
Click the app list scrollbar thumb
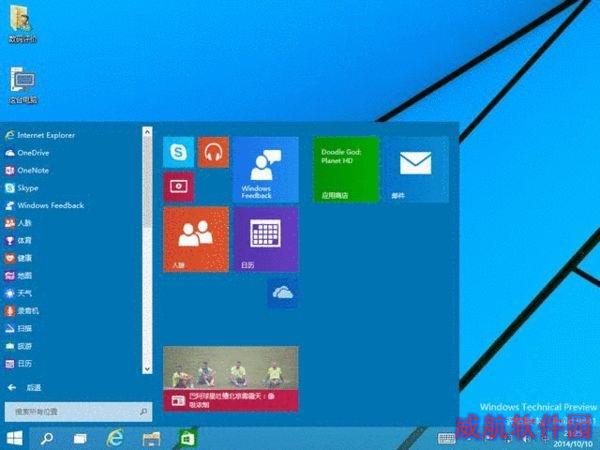147,182
